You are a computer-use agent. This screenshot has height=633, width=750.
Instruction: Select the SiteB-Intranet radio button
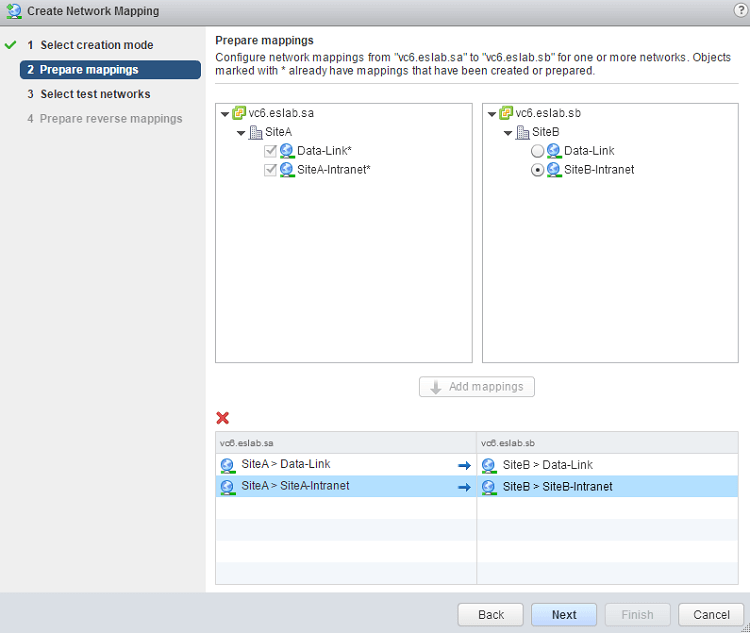click(x=538, y=170)
